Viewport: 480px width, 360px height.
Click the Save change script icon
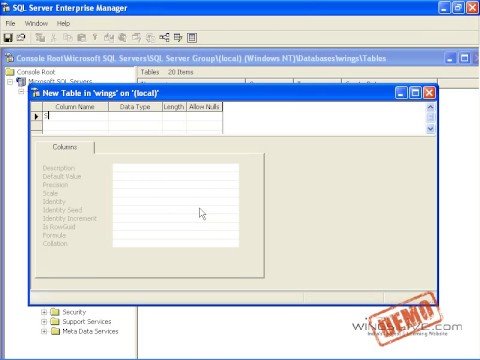[x=40, y=38]
